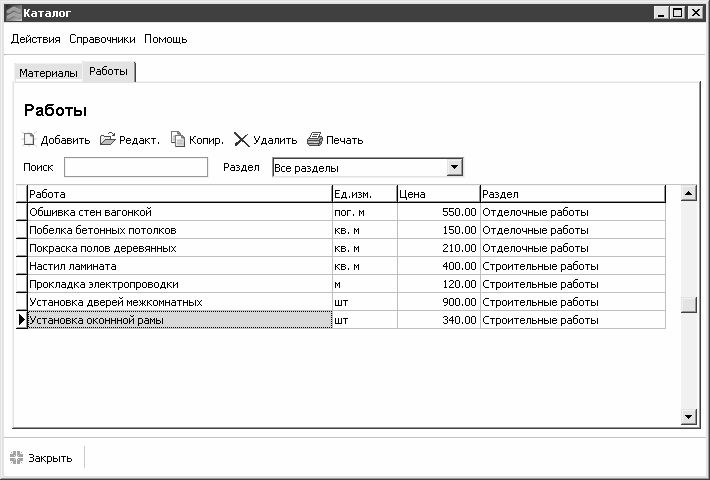The height and width of the screenshot is (480, 710).
Task: Sort by the Цена column header
Action: [437, 194]
